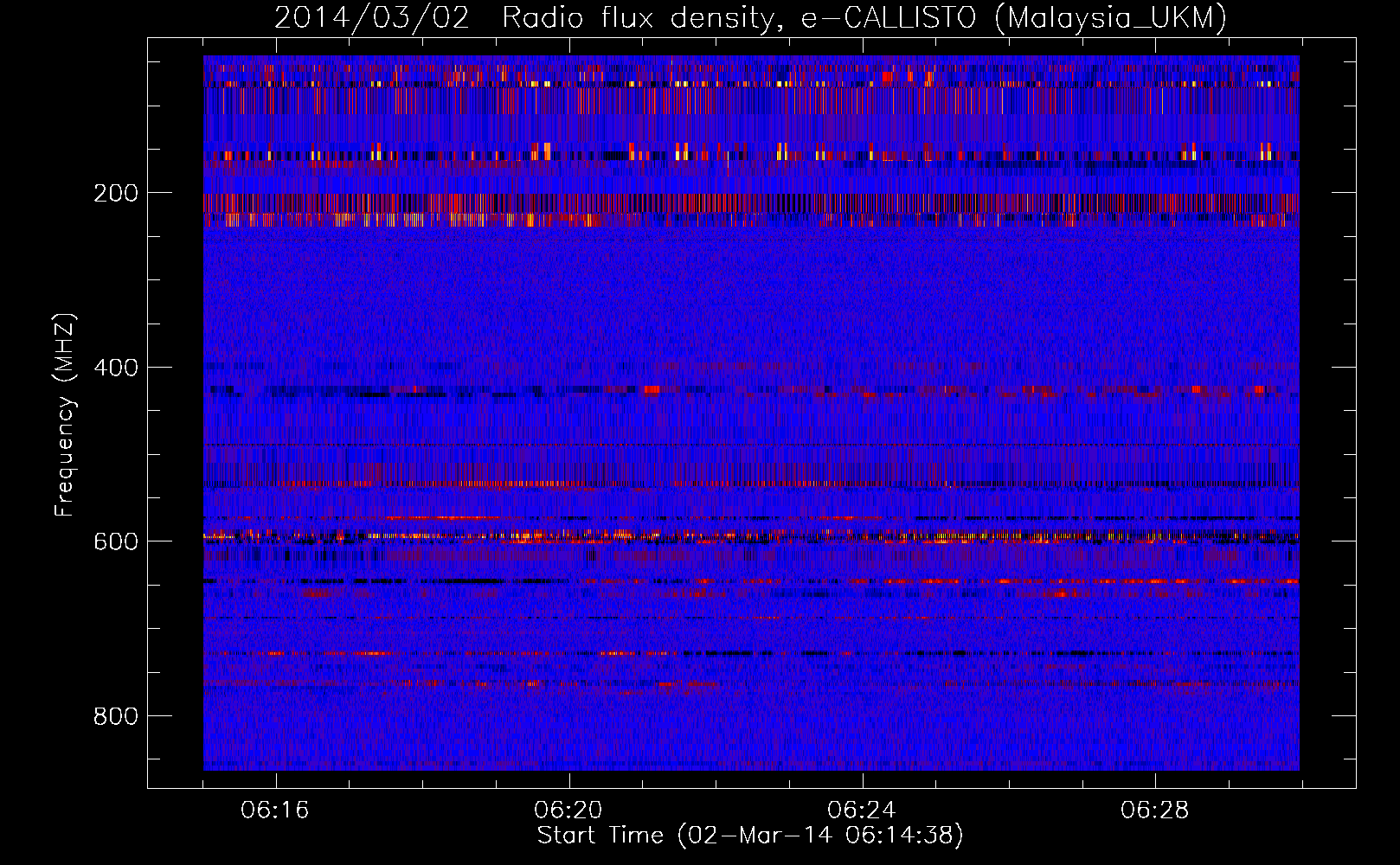
Task: Click the 06:24 time tick label
Action: 862,811
